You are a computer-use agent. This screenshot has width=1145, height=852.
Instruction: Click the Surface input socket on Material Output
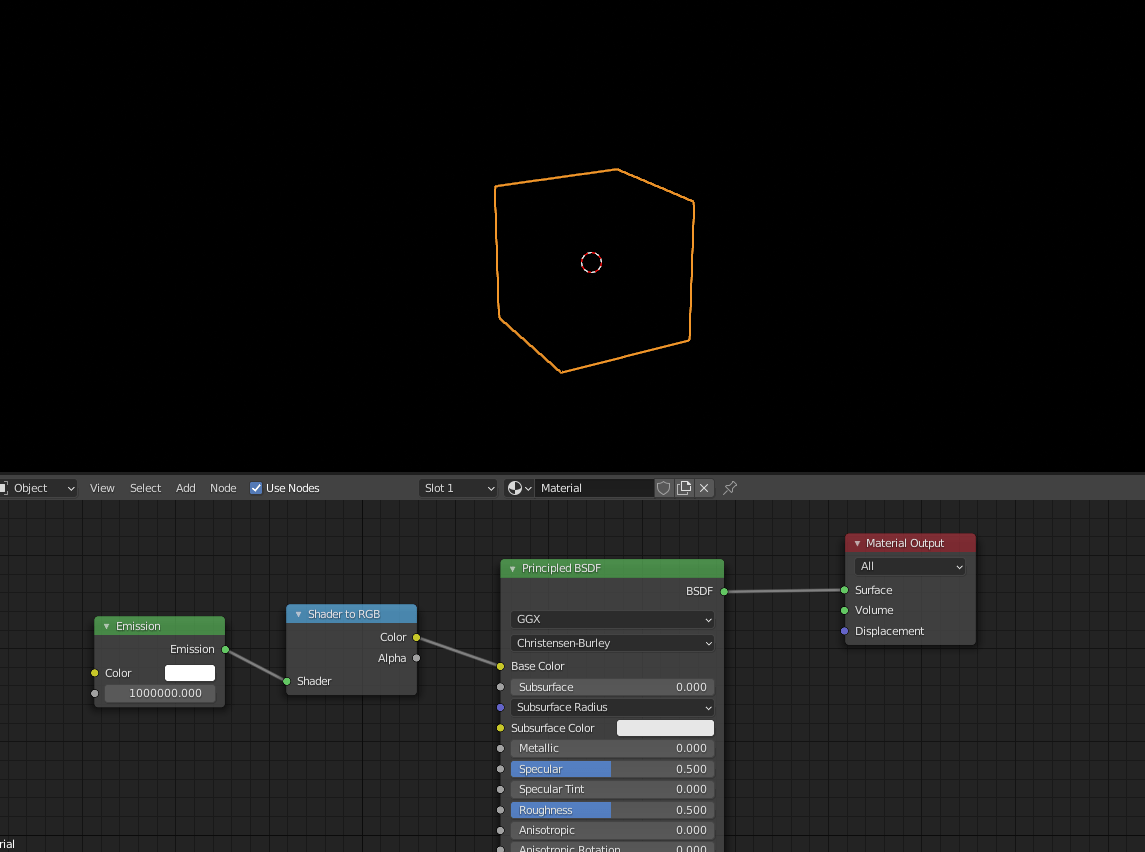click(846, 590)
